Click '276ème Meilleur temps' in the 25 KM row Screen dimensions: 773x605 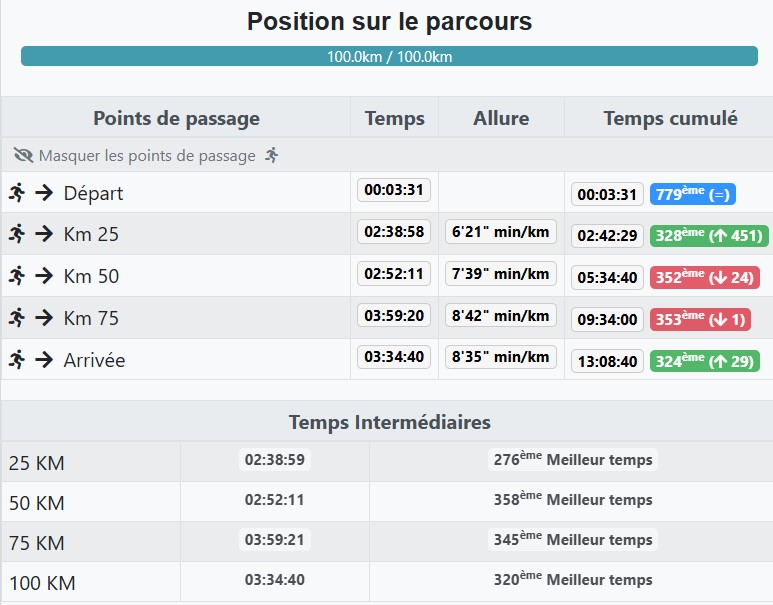(572, 460)
